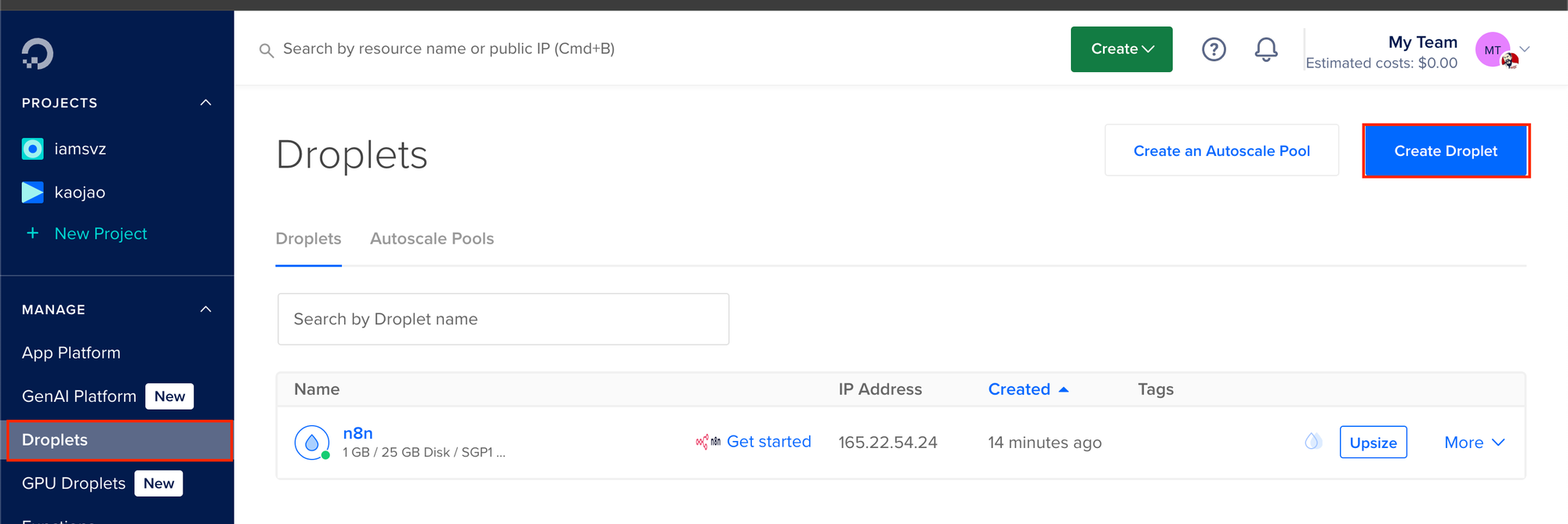Collapse the PROJECTS sidebar section
1568x524 pixels.
[206, 103]
